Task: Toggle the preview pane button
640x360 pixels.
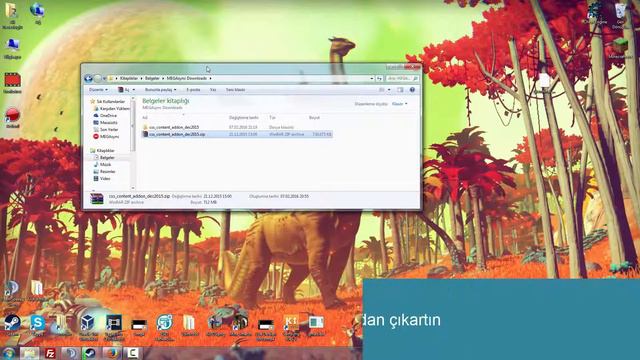Action: [x=400, y=90]
